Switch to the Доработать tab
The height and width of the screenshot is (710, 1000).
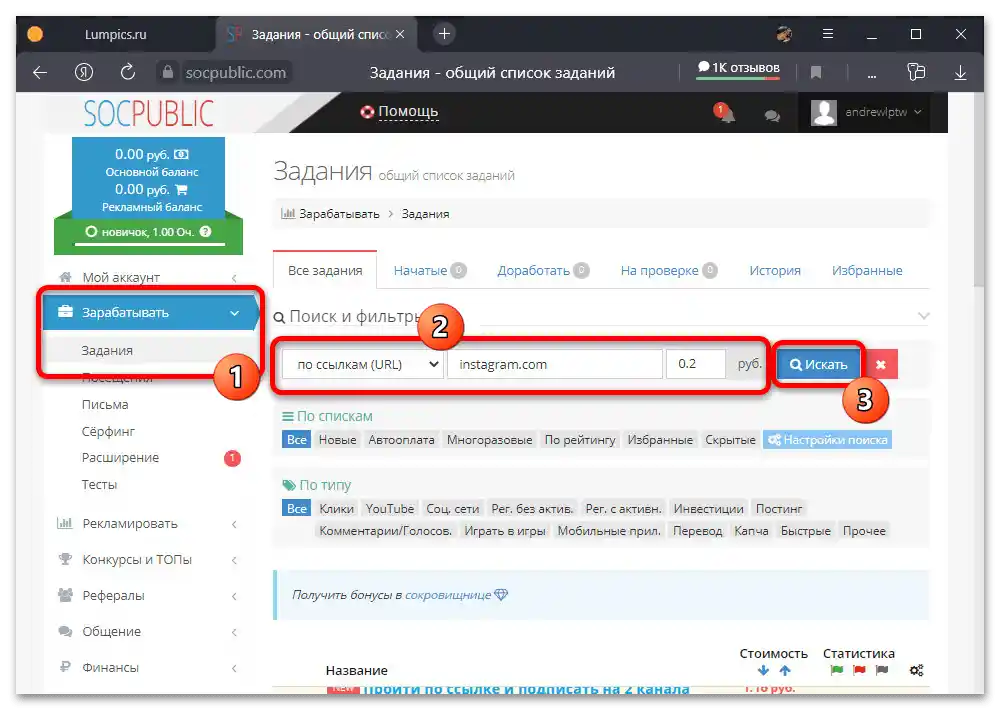(543, 270)
